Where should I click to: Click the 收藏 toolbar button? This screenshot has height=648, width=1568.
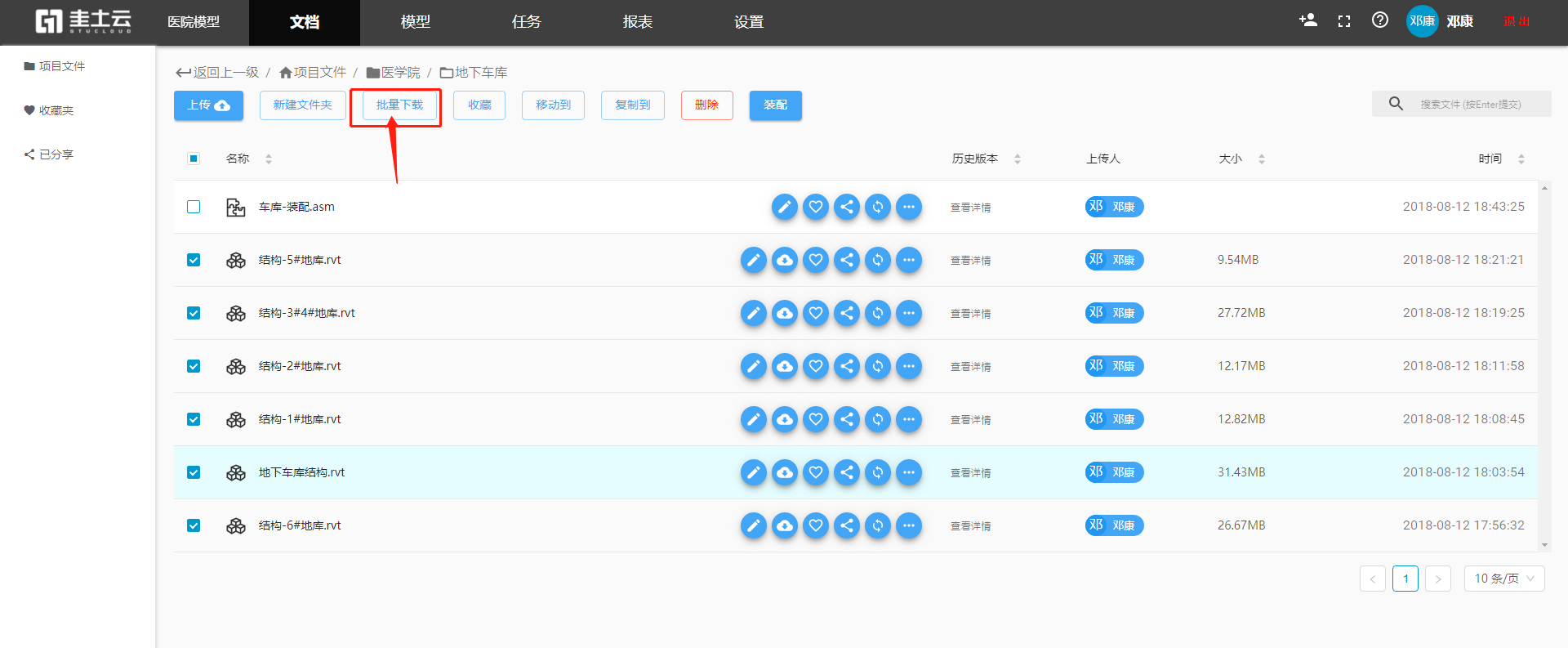pos(479,105)
